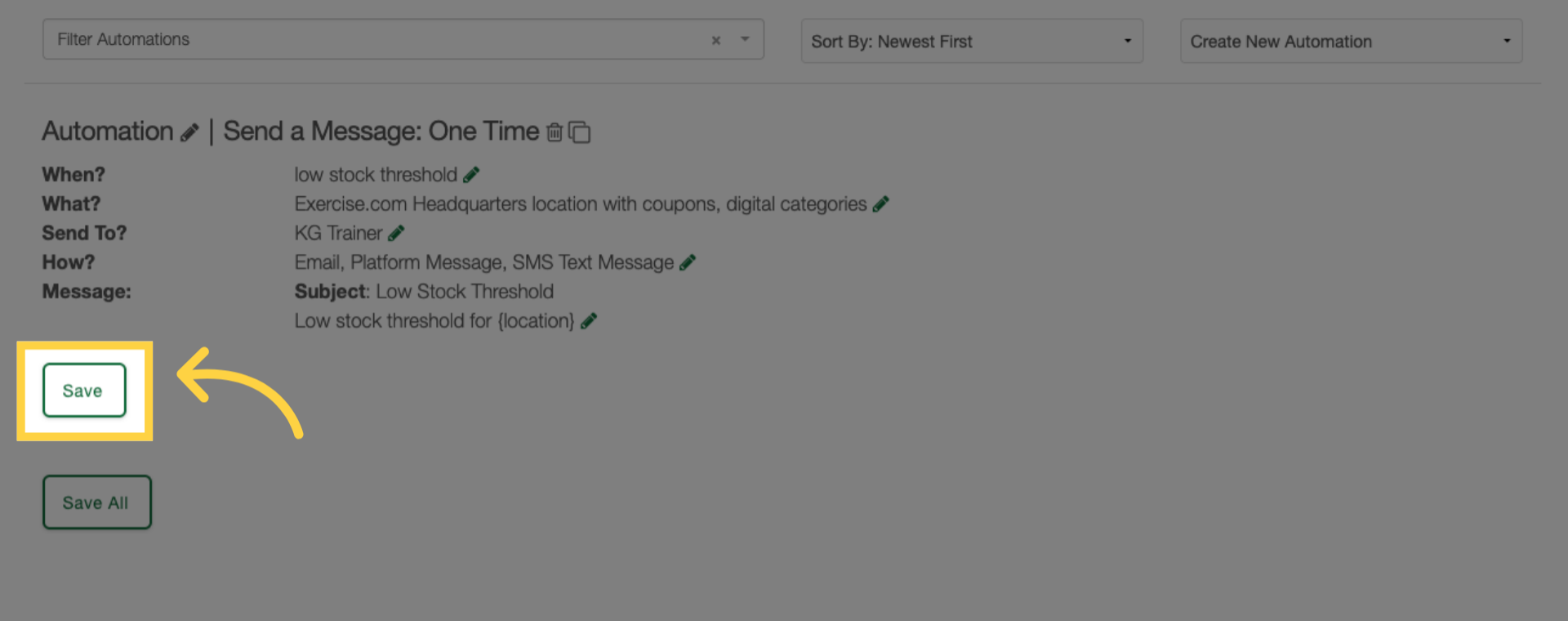Click the Subject: Low Stock Threshold text
Viewport: 1568px width, 621px height.
coord(424,292)
